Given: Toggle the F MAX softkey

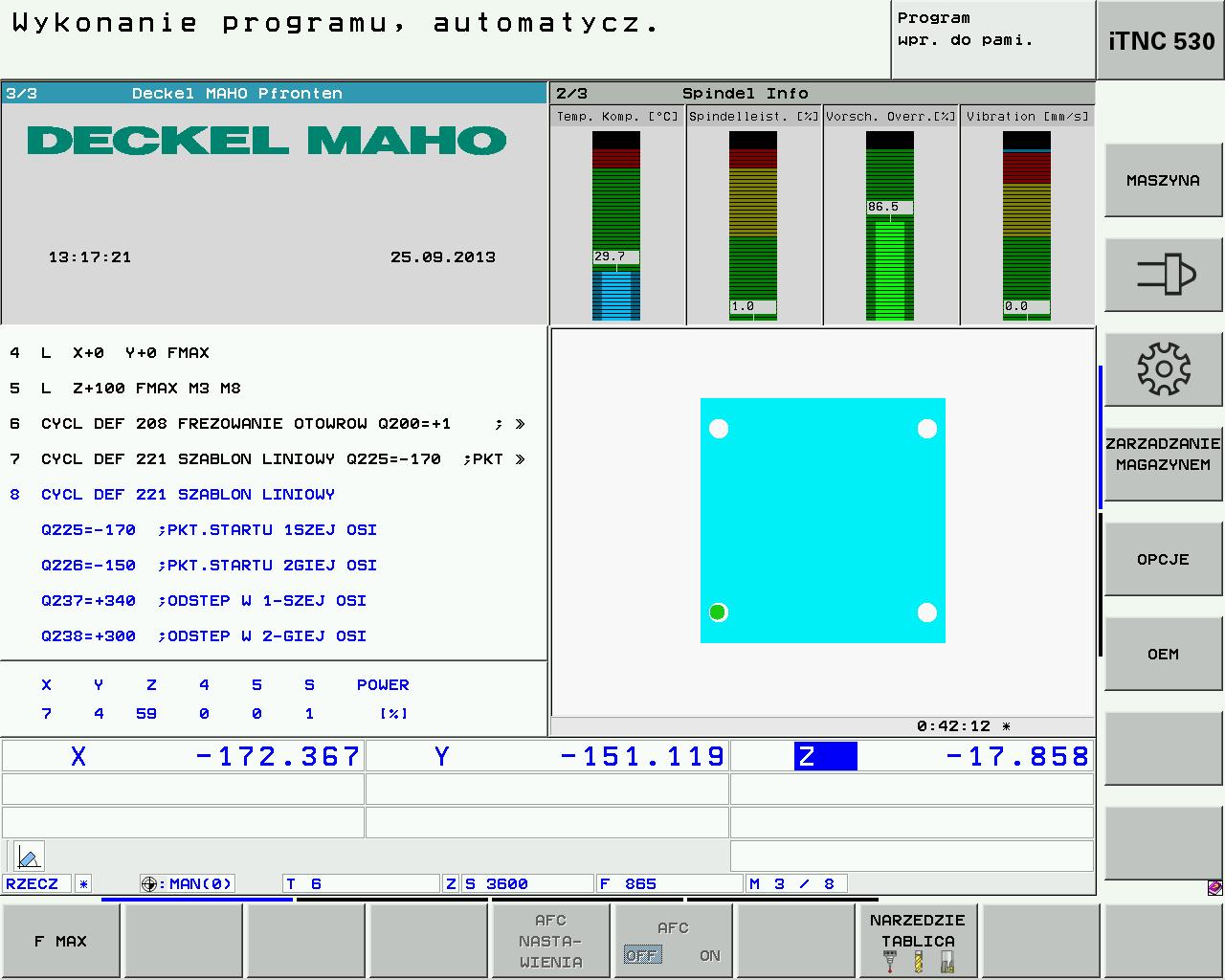Looking at the screenshot, I should [x=61, y=941].
